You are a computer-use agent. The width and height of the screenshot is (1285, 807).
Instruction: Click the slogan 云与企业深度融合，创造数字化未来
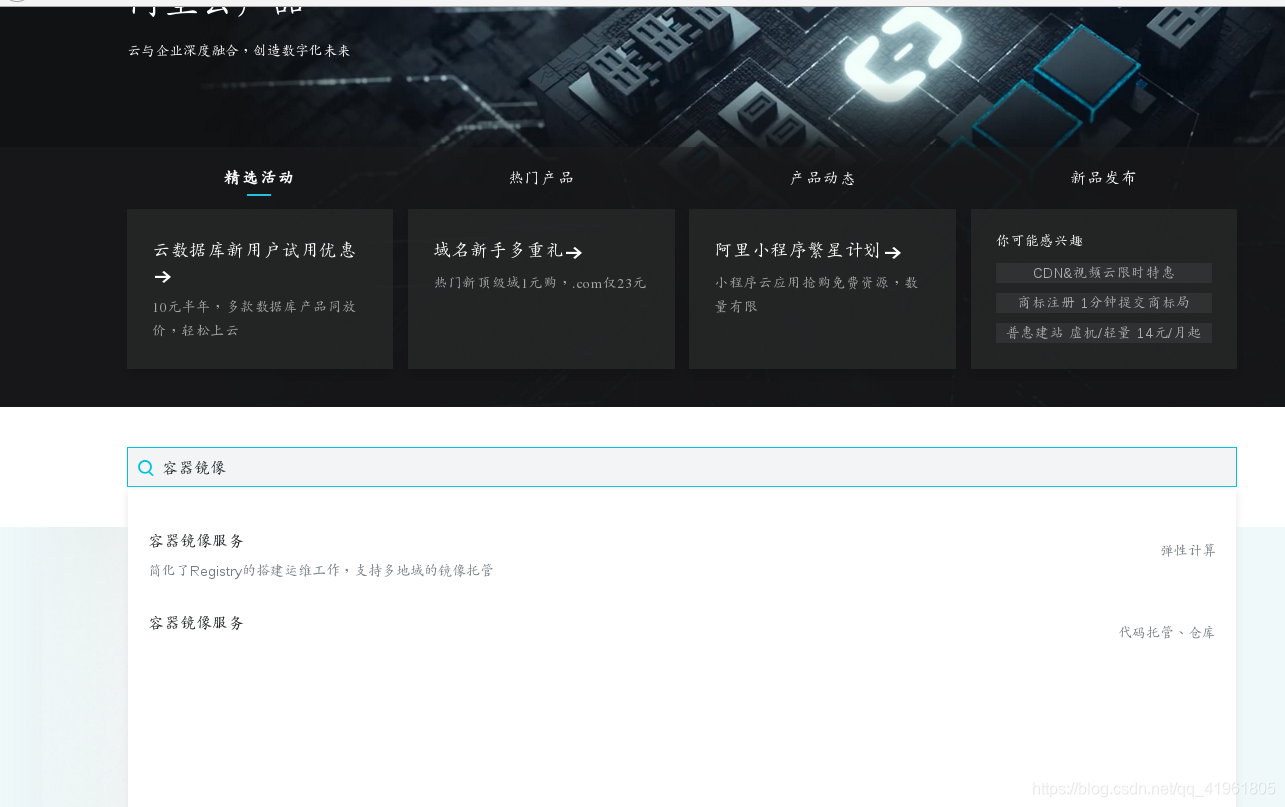pos(239,51)
